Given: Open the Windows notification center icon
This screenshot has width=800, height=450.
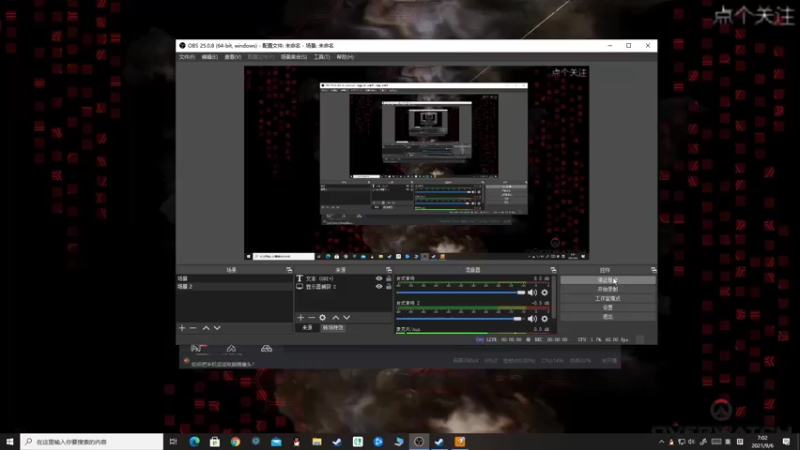Looking at the screenshot, I should point(786,442).
